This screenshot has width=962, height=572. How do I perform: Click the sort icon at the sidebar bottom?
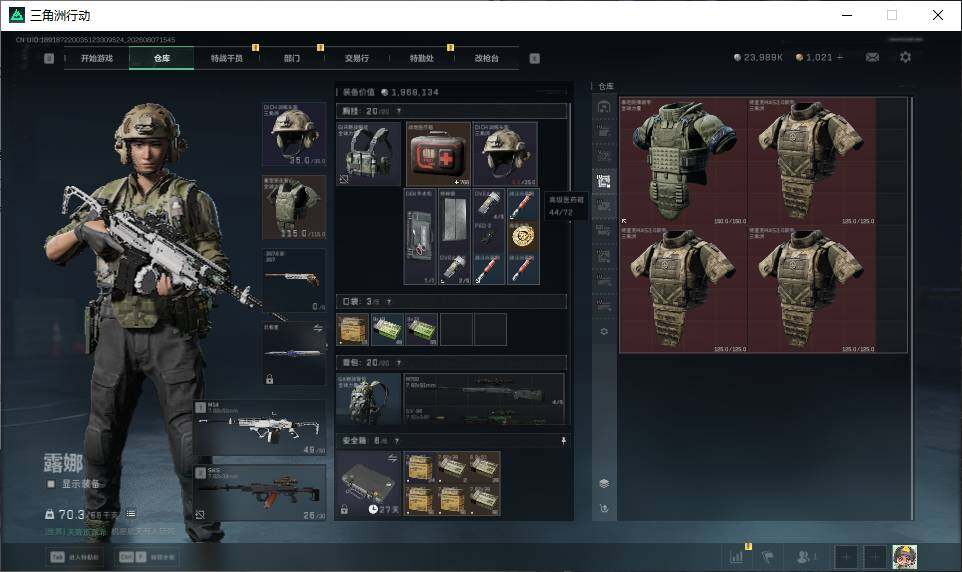pyautogui.click(x=604, y=508)
